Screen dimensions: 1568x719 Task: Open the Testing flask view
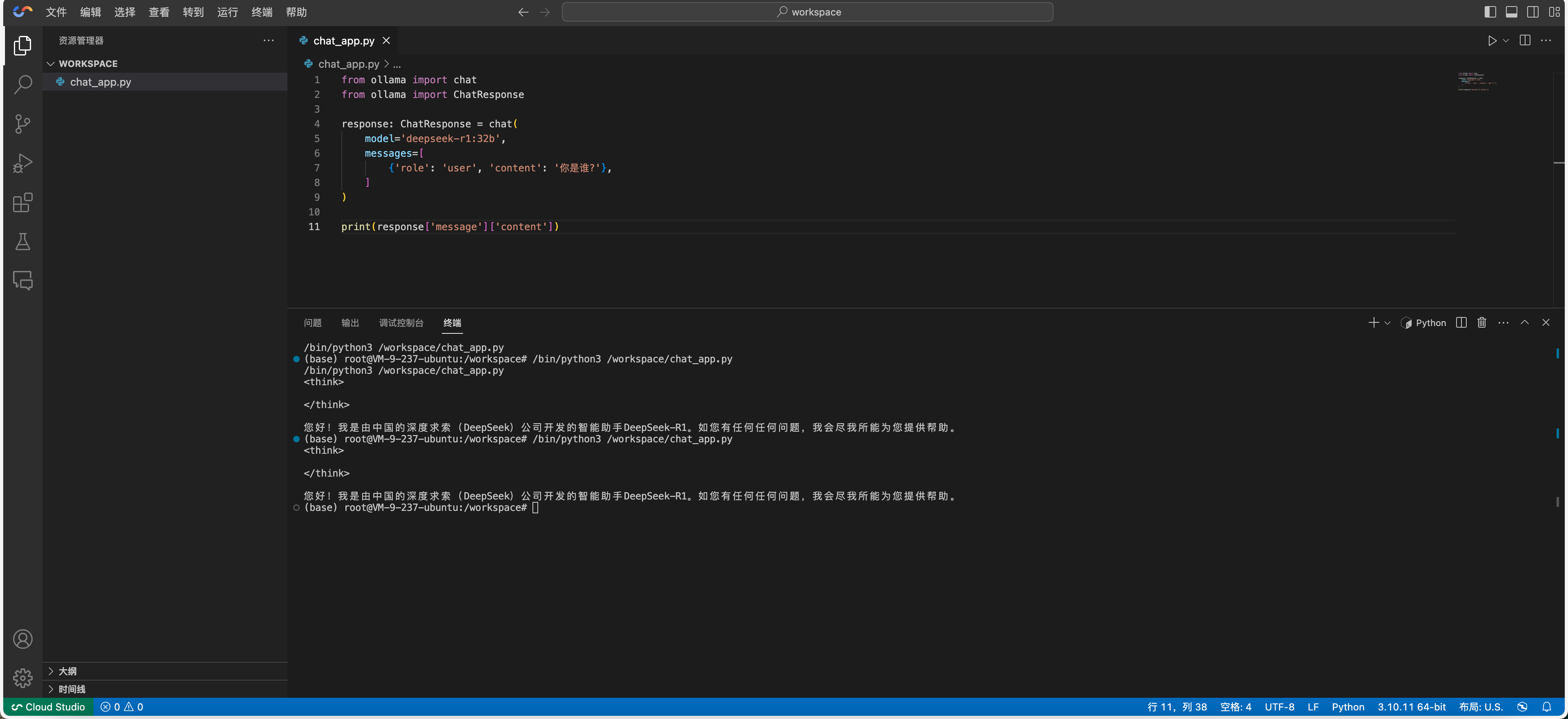coord(22,242)
